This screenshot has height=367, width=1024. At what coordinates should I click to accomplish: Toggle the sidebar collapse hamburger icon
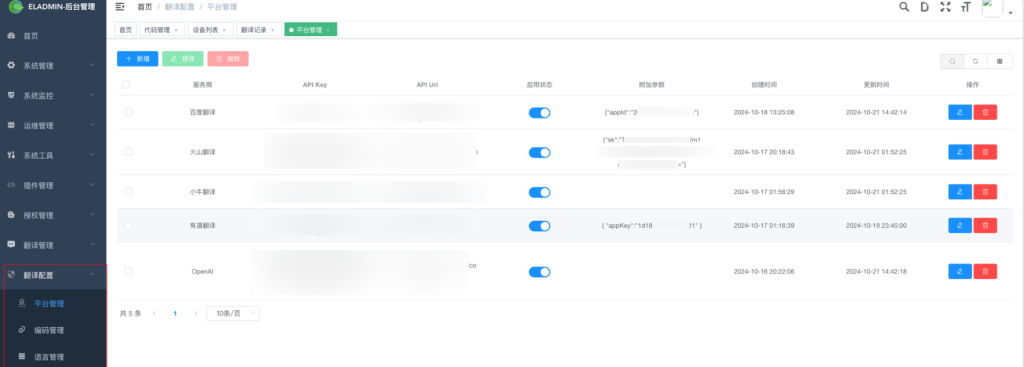point(120,7)
